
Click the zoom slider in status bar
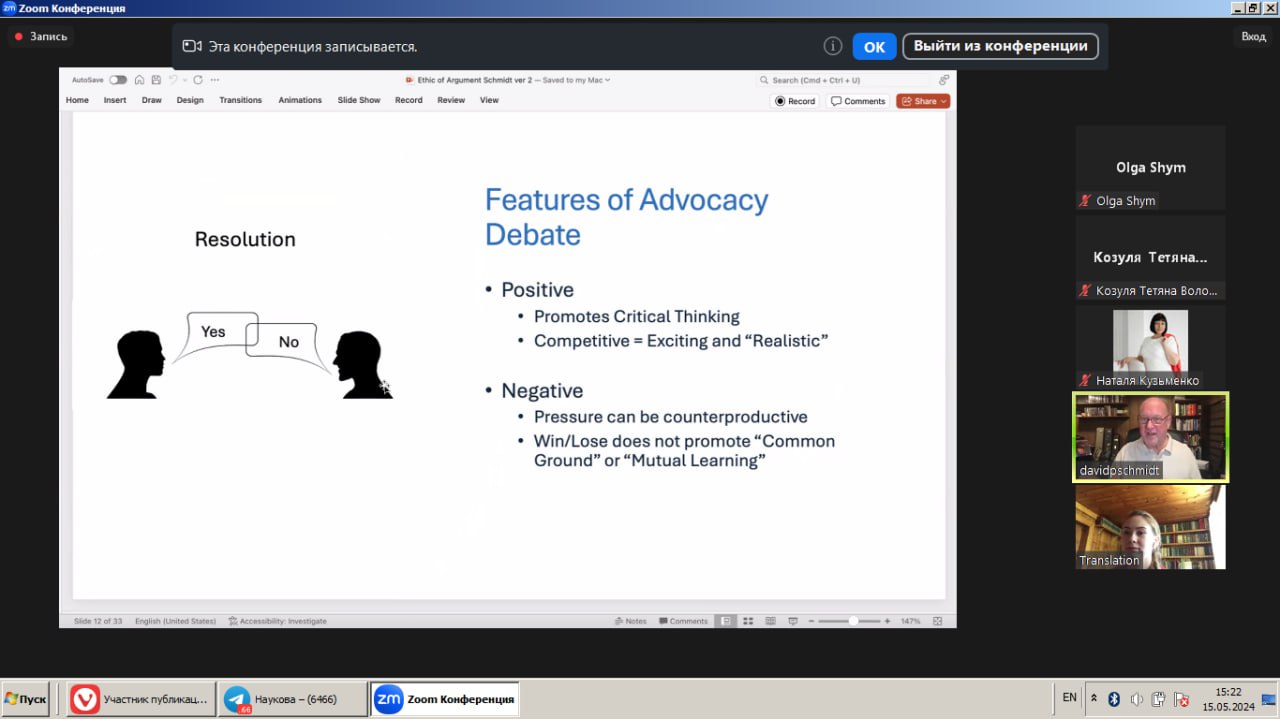pyautogui.click(x=852, y=621)
